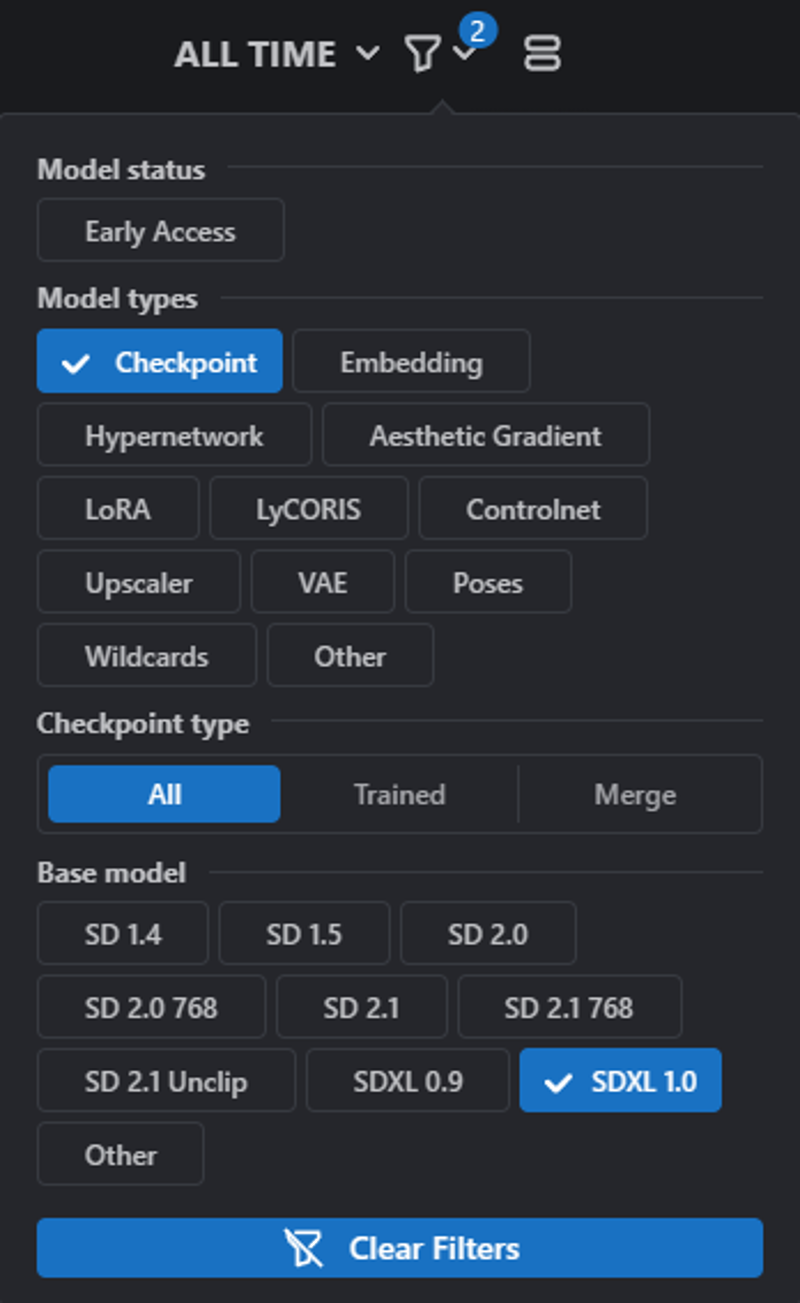Click the filter count badge showing 2
Image resolution: width=800 pixels, height=1303 pixels.
[477, 31]
